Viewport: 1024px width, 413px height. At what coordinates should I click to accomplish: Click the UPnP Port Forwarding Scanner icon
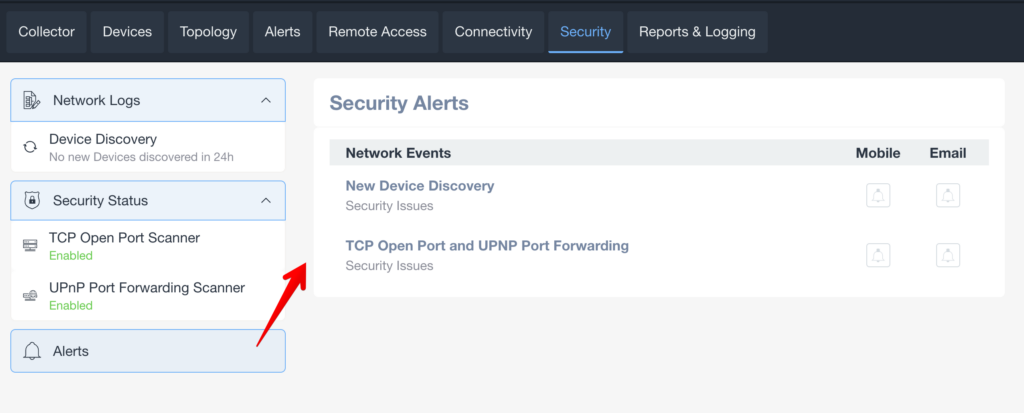pos(30,295)
